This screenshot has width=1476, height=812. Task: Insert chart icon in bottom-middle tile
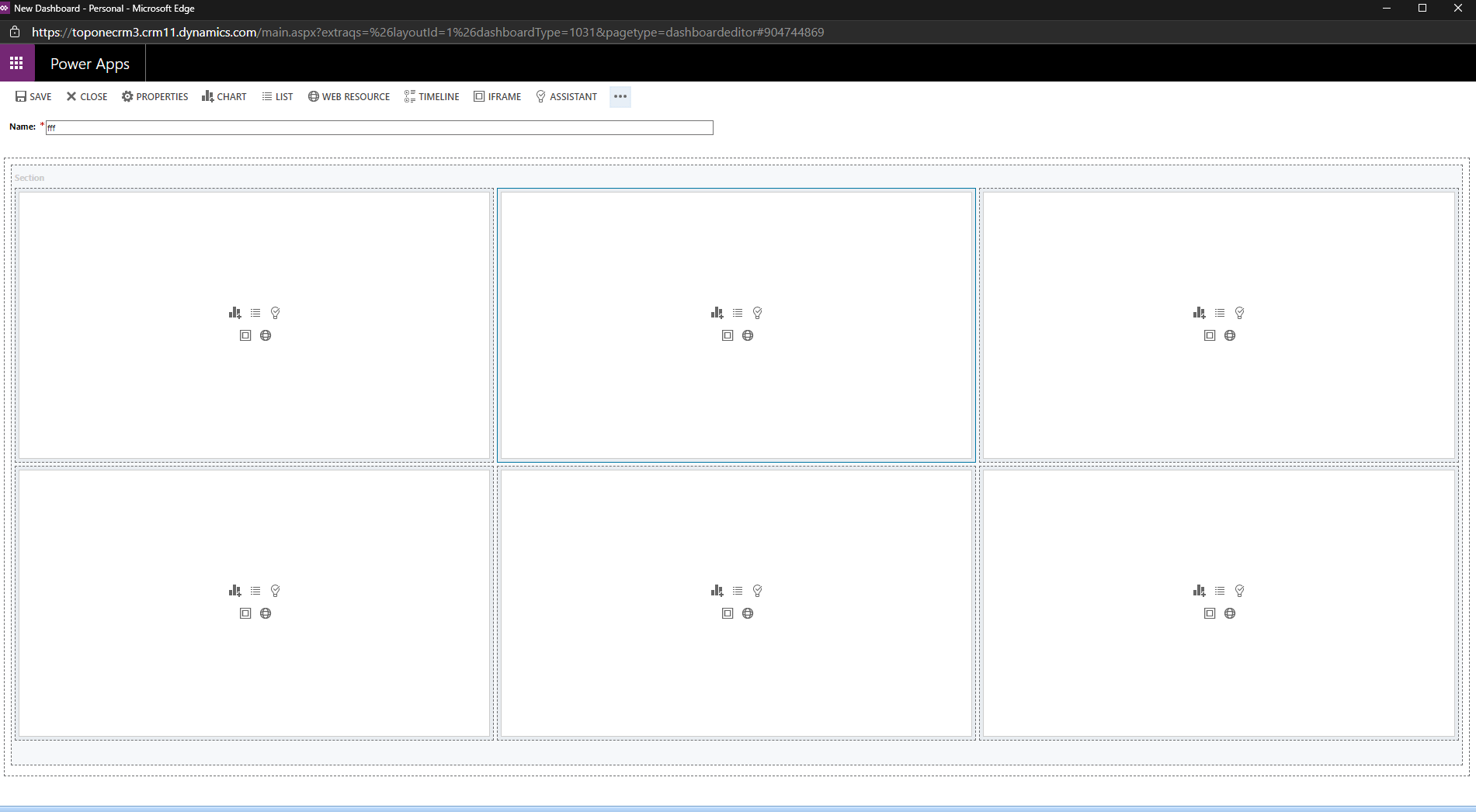point(717,591)
